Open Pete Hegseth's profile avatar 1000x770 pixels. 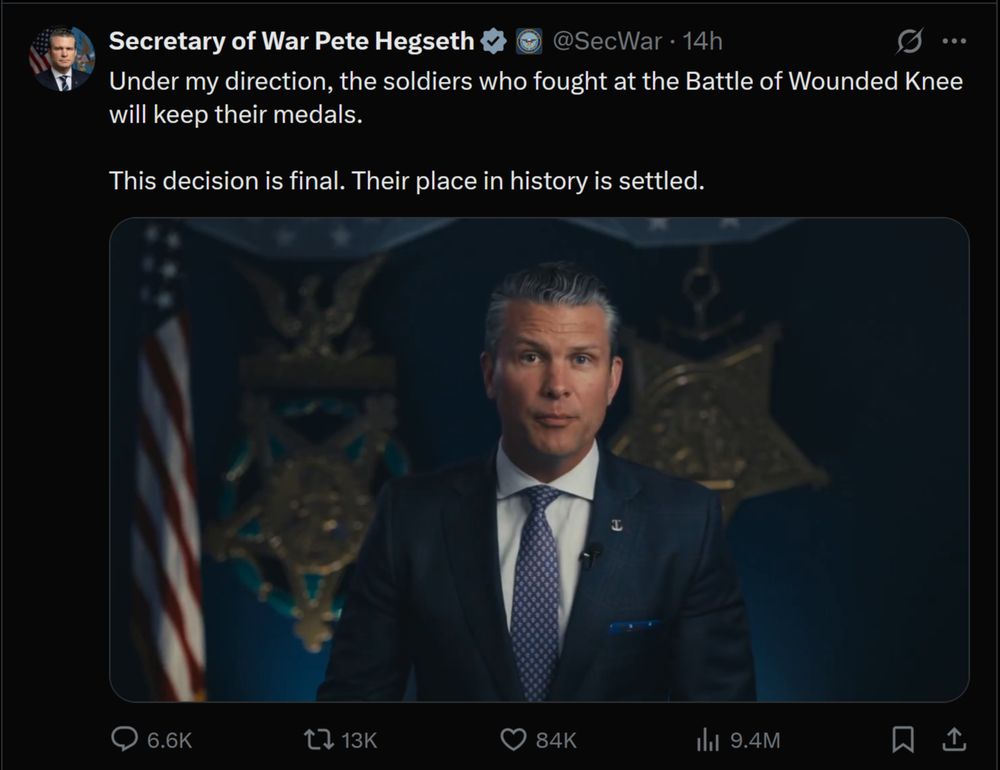[x=61, y=59]
